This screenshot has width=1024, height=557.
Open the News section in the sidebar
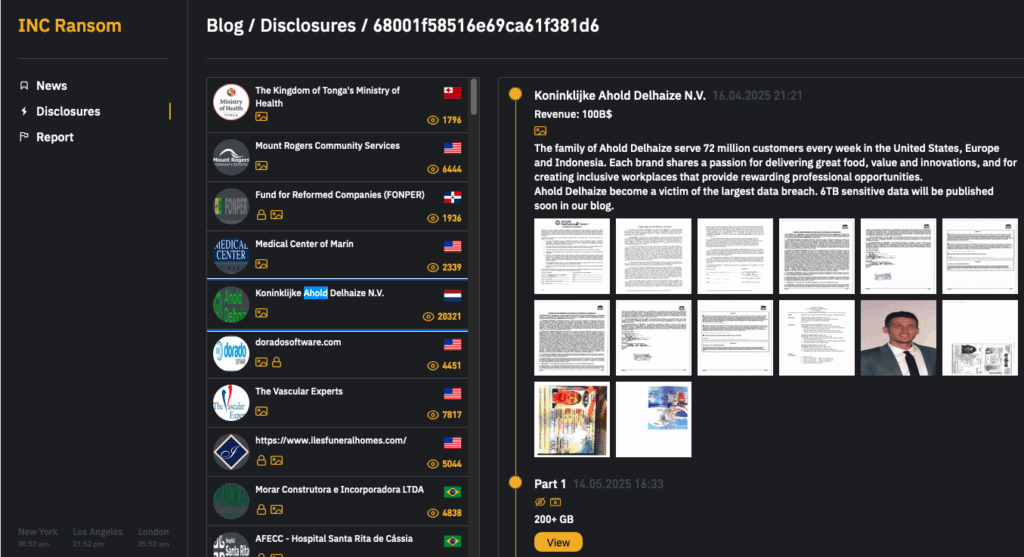(51, 86)
